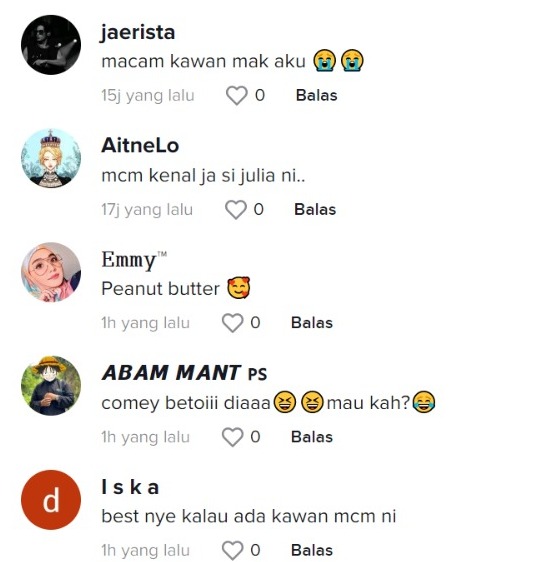Open the jaerista username link
The height and width of the screenshot is (562, 544).
click(x=138, y=33)
